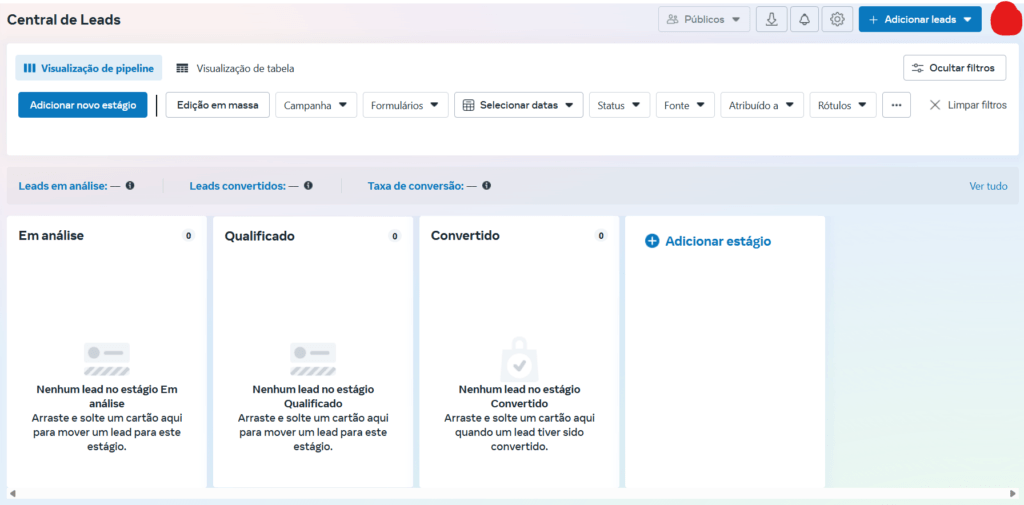Screen dimensions: 1024x505
Task: Click the Adicionar novo estágio button
Action: coord(83,105)
